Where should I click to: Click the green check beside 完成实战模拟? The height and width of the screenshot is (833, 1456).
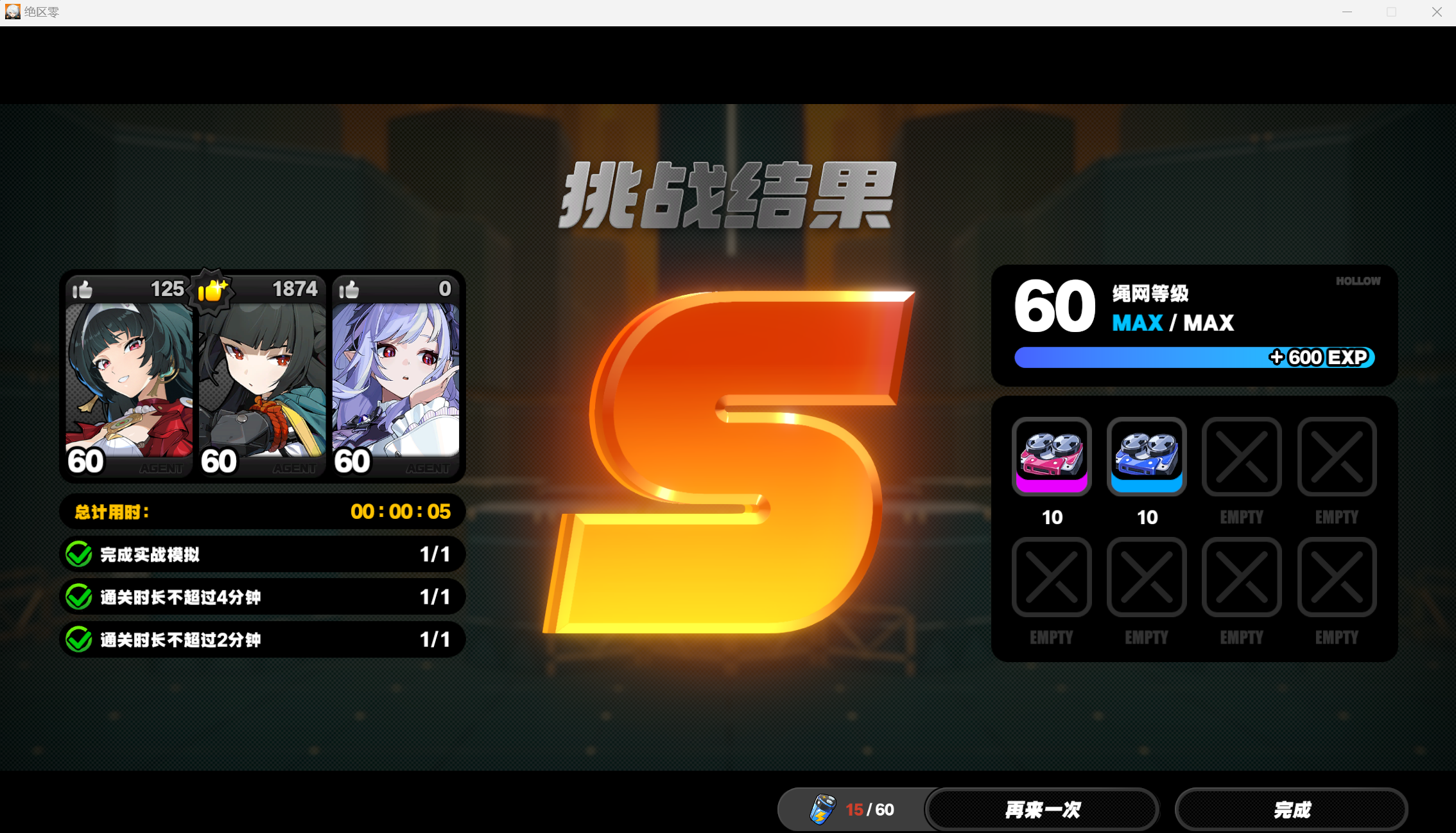point(79,554)
